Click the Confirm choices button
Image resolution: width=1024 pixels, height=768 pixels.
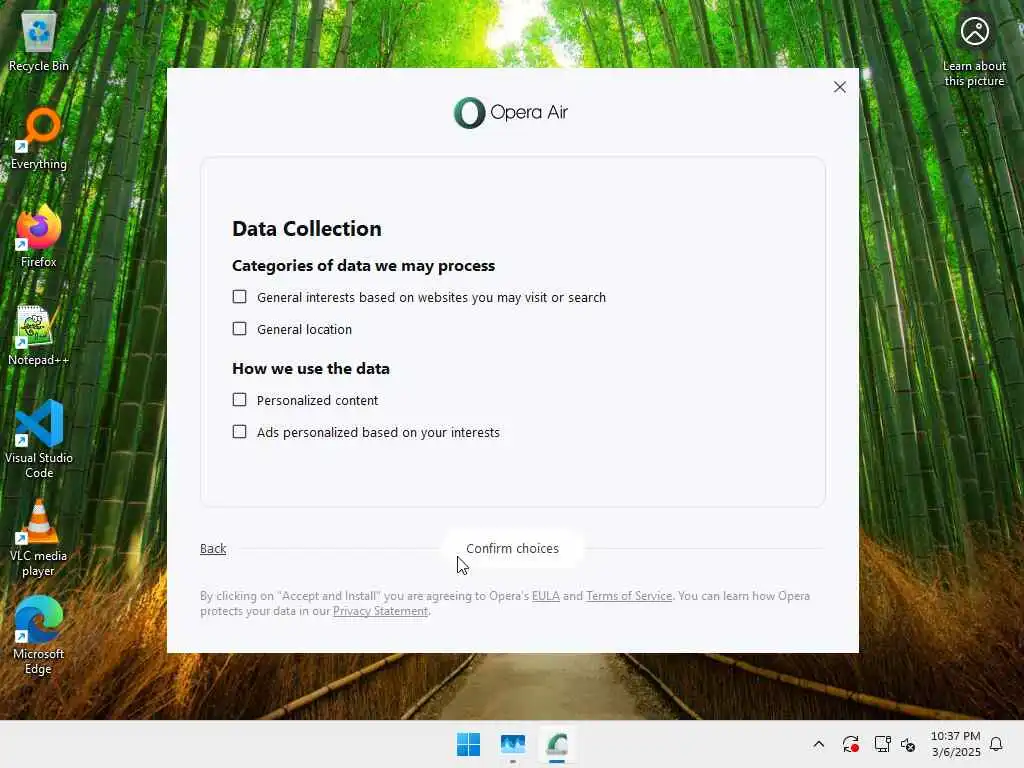click(513, 549)
